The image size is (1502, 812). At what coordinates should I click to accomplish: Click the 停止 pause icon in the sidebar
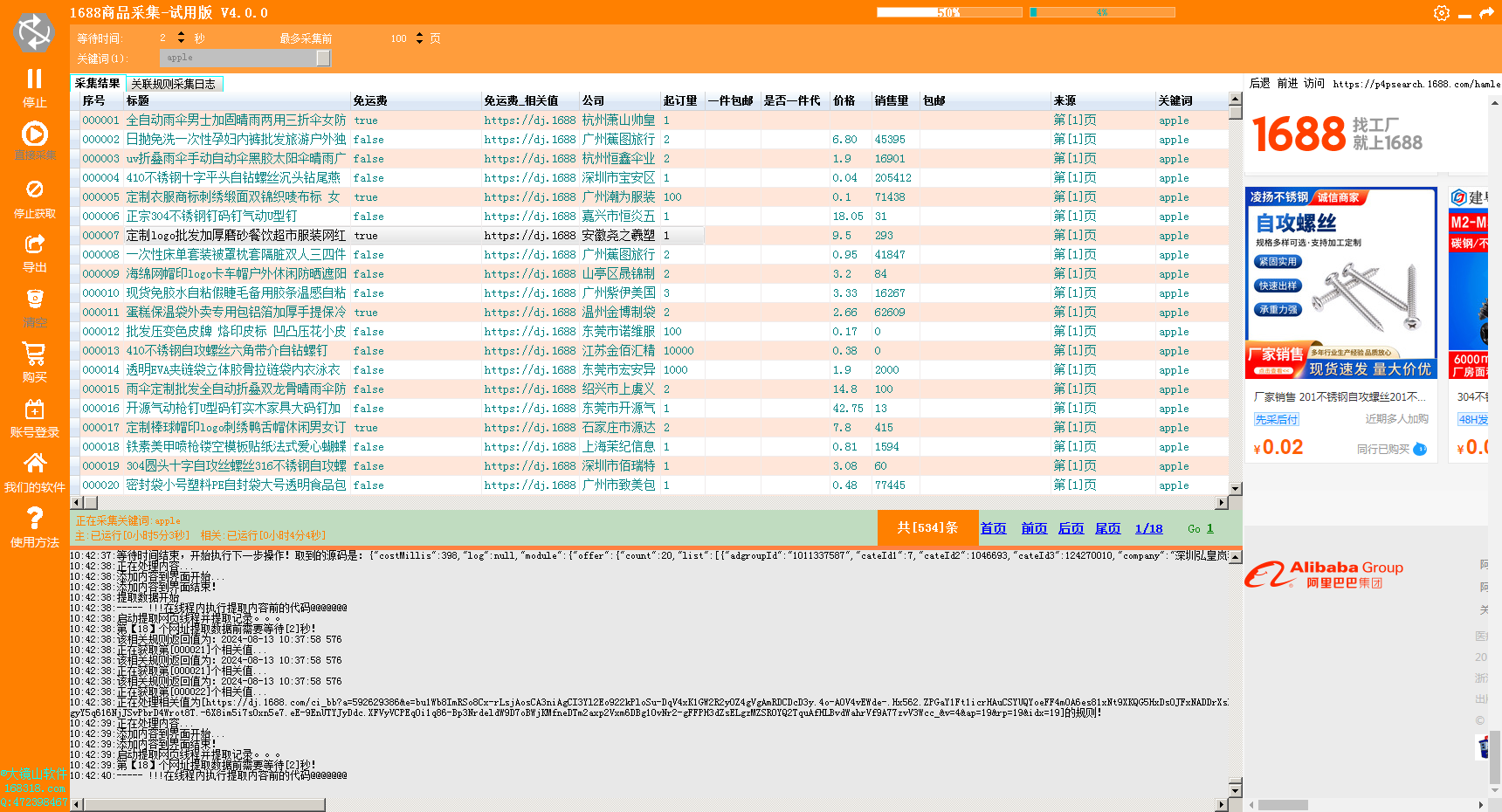[34, 79]
